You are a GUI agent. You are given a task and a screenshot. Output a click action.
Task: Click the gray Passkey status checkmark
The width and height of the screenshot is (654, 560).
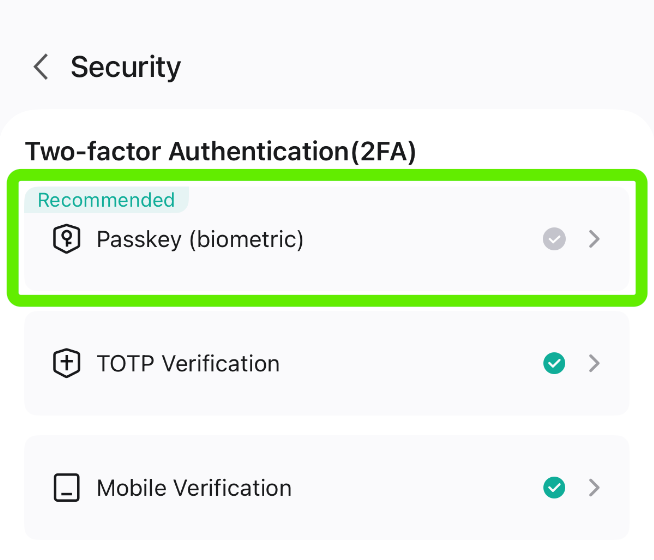pyautogui.click(x=554, y=239)
